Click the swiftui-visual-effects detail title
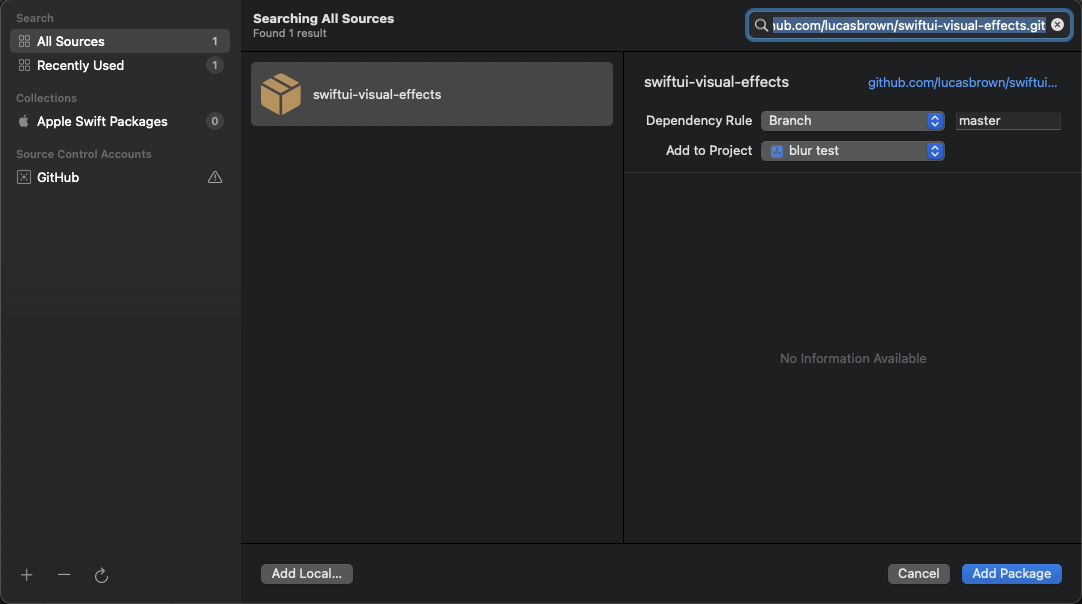This screenshot has height=604, width=1082. coord(716,82)
